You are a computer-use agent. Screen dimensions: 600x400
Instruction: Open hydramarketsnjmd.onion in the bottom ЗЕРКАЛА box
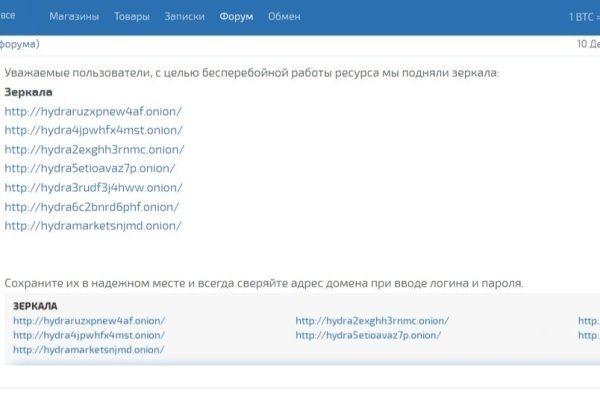click(88, 350)
